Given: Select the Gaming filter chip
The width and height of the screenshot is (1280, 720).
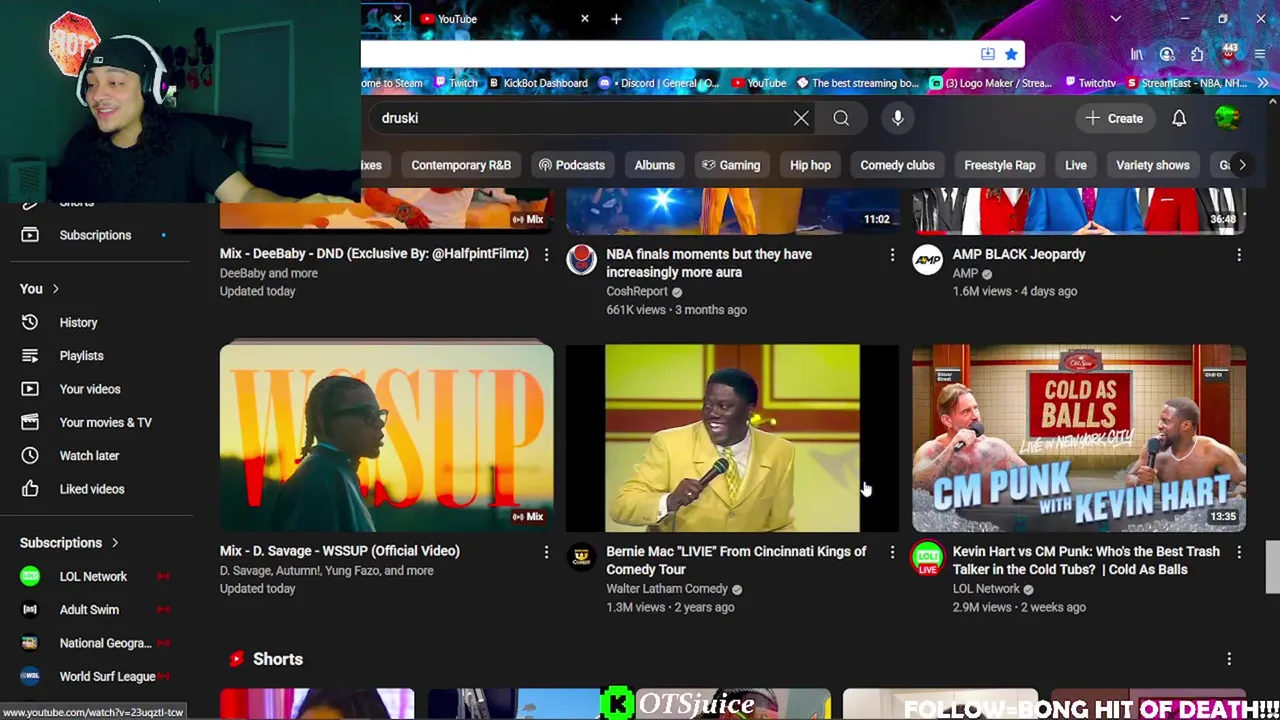Looking at the screenshot, I should click(731, 165).
